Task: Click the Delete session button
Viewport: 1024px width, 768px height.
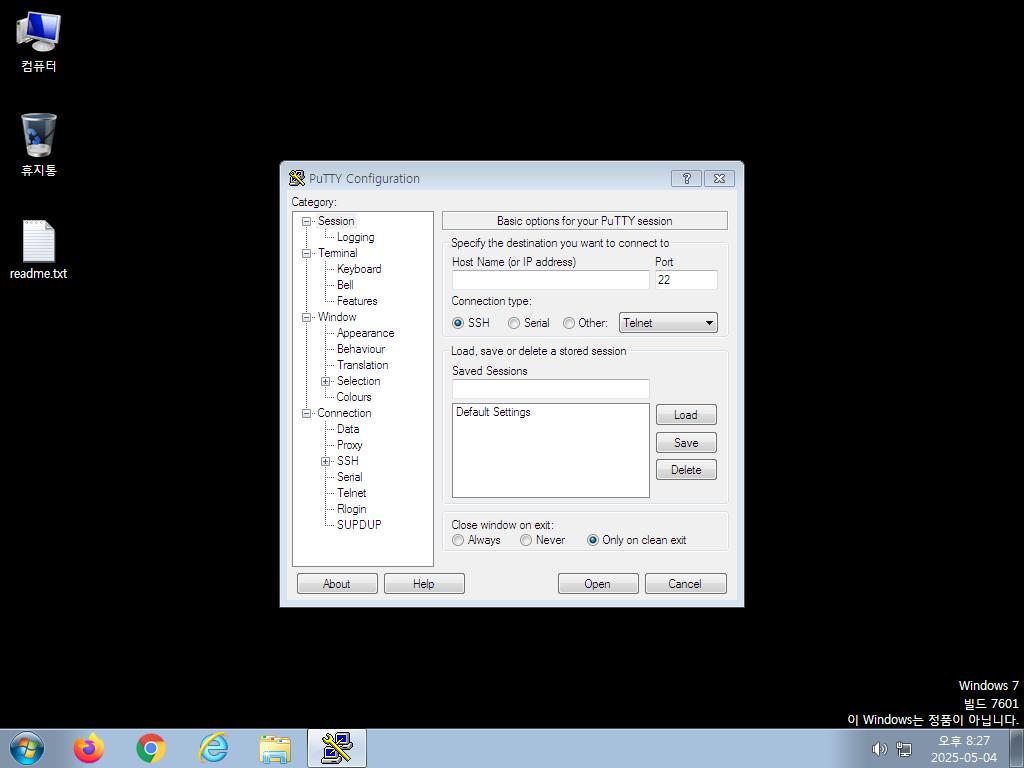Action: [x=686, y=470]
